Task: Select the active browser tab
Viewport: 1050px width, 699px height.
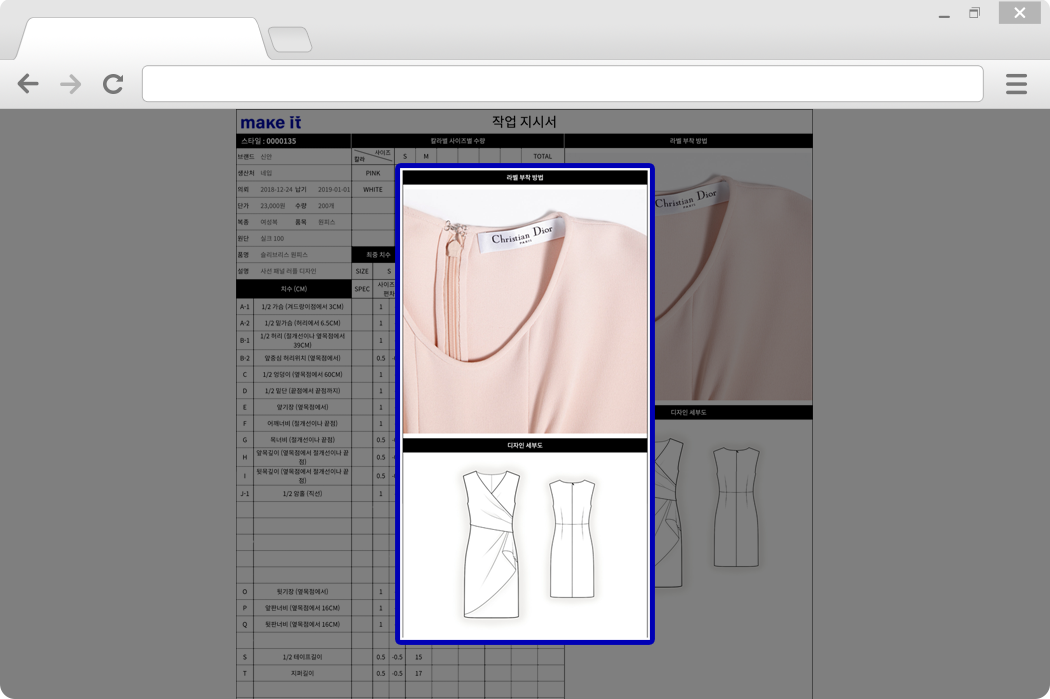Action: coord(141,39)
